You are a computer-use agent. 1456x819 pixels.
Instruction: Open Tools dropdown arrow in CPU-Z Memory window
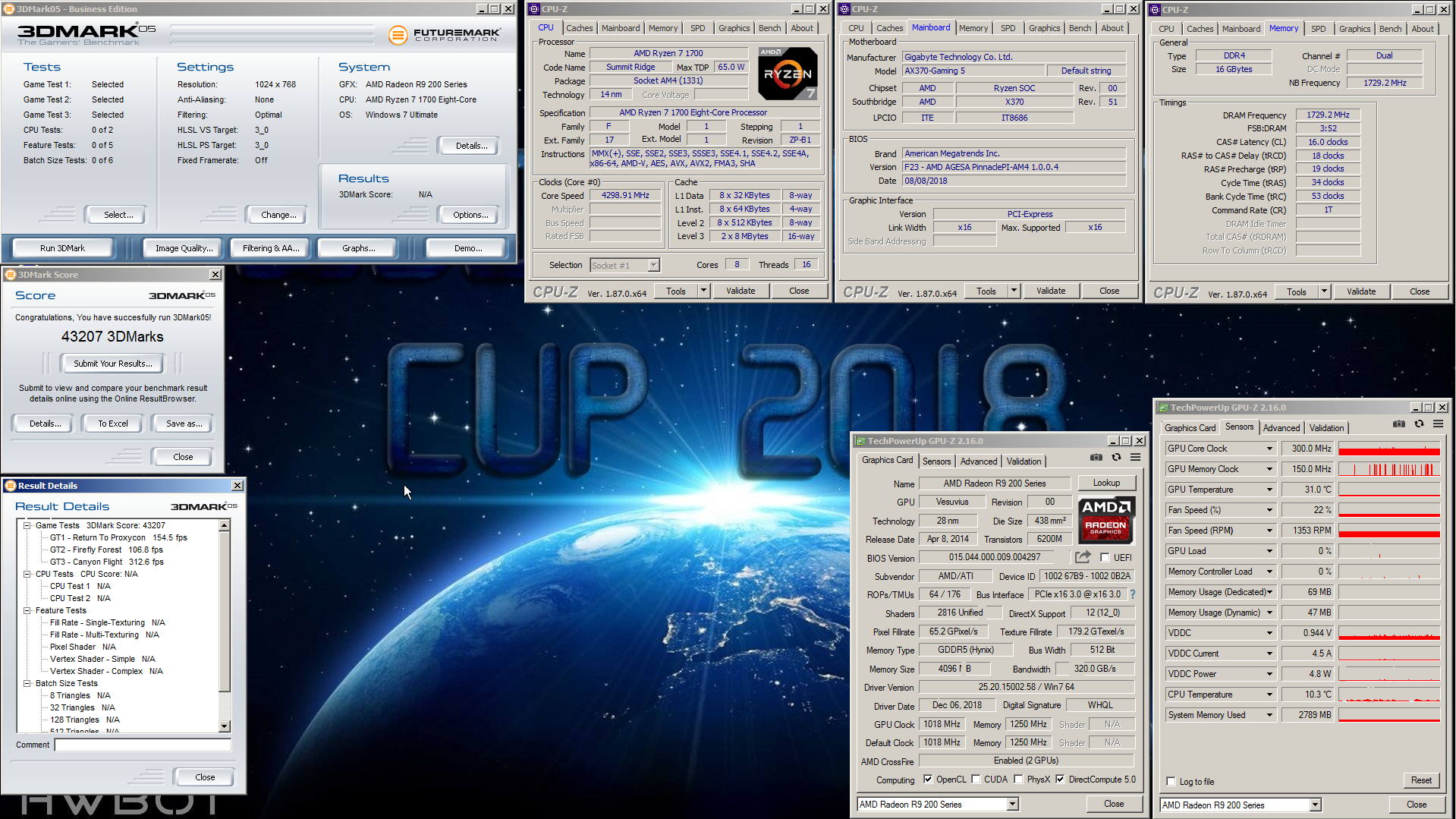click(1324, 291)
